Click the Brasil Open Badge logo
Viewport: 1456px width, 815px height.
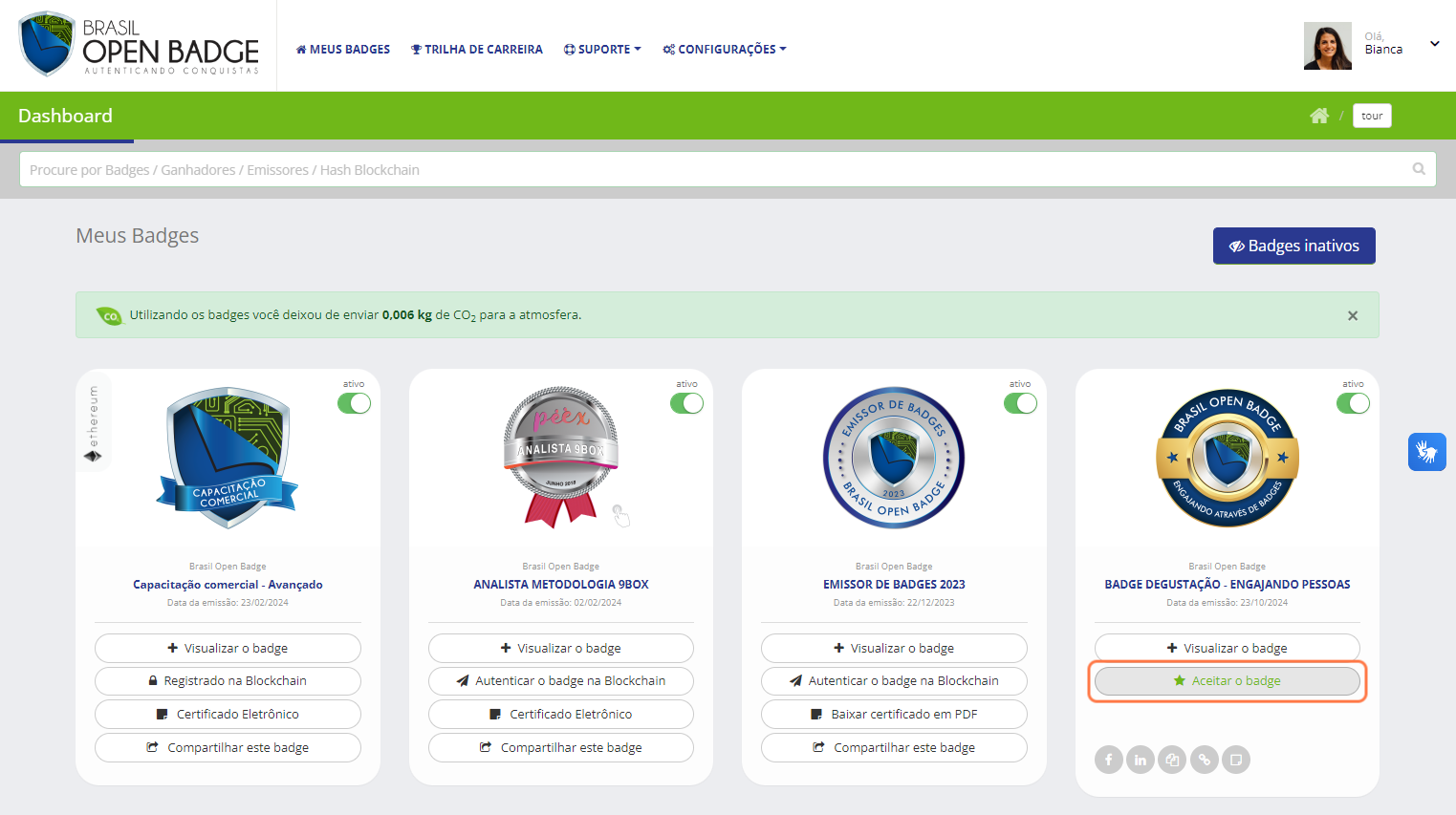click(x=139, y=44)
